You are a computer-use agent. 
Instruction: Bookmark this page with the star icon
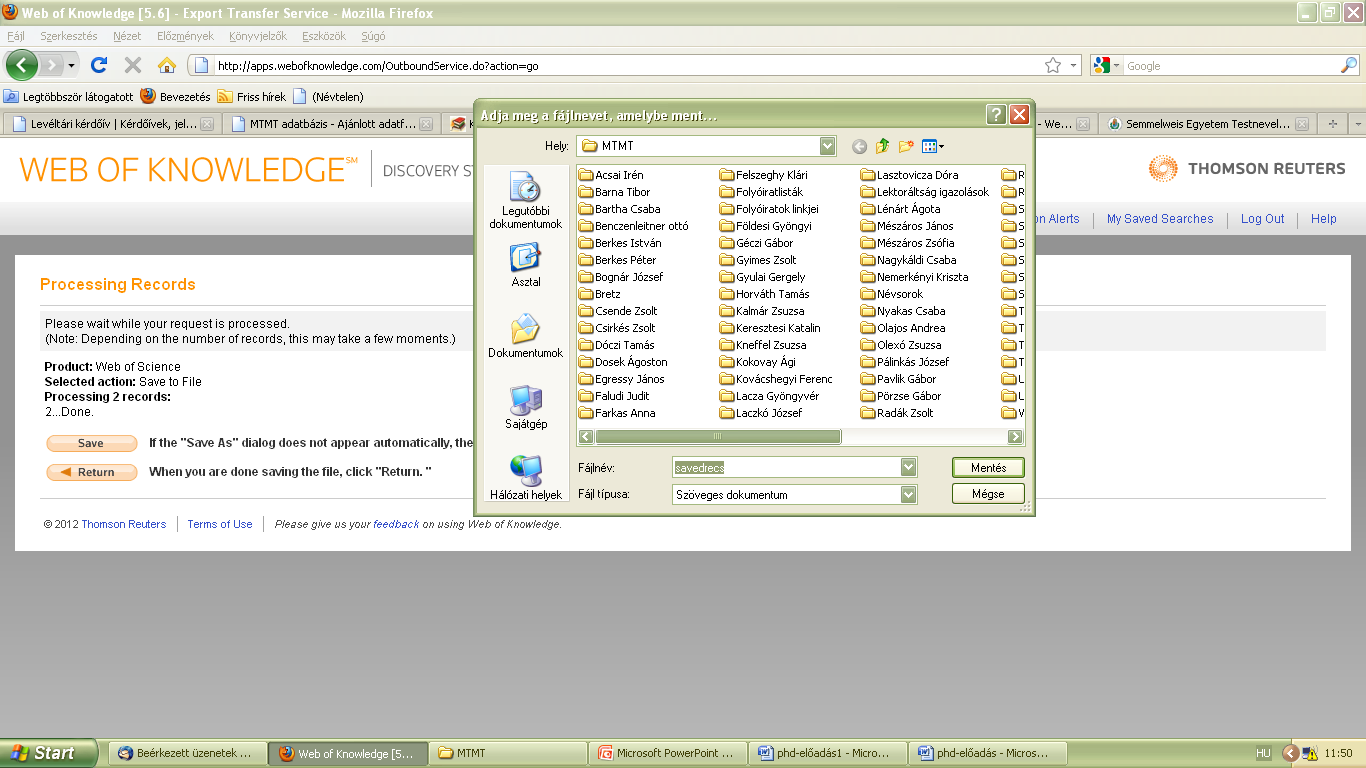tap(1052, 65)
